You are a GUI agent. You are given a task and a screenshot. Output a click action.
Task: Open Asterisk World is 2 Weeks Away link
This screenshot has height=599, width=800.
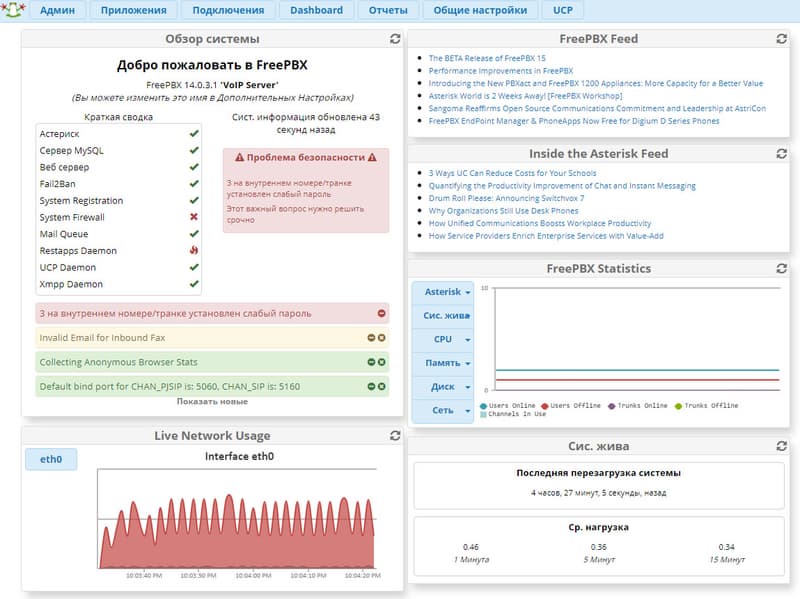click(525, 95)
